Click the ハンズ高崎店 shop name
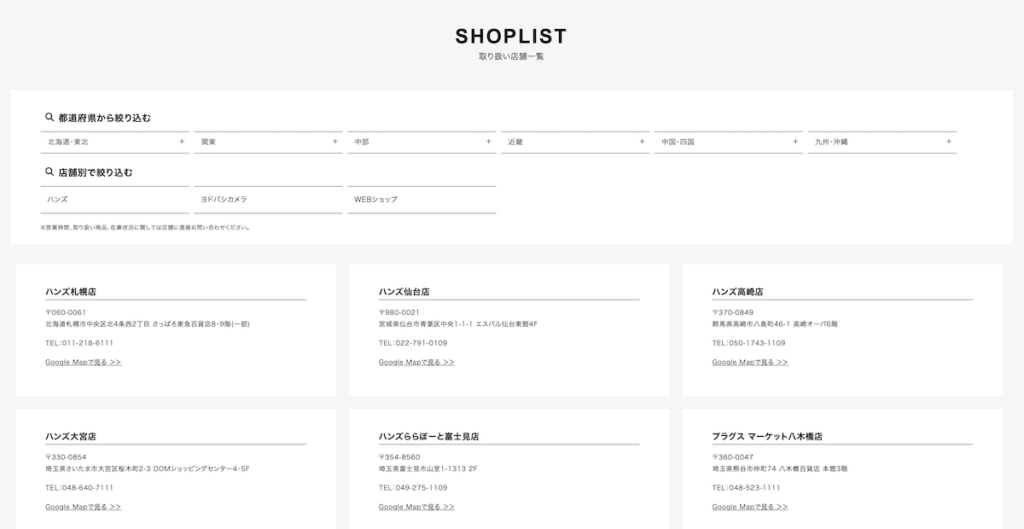 (x=737, y=292)
